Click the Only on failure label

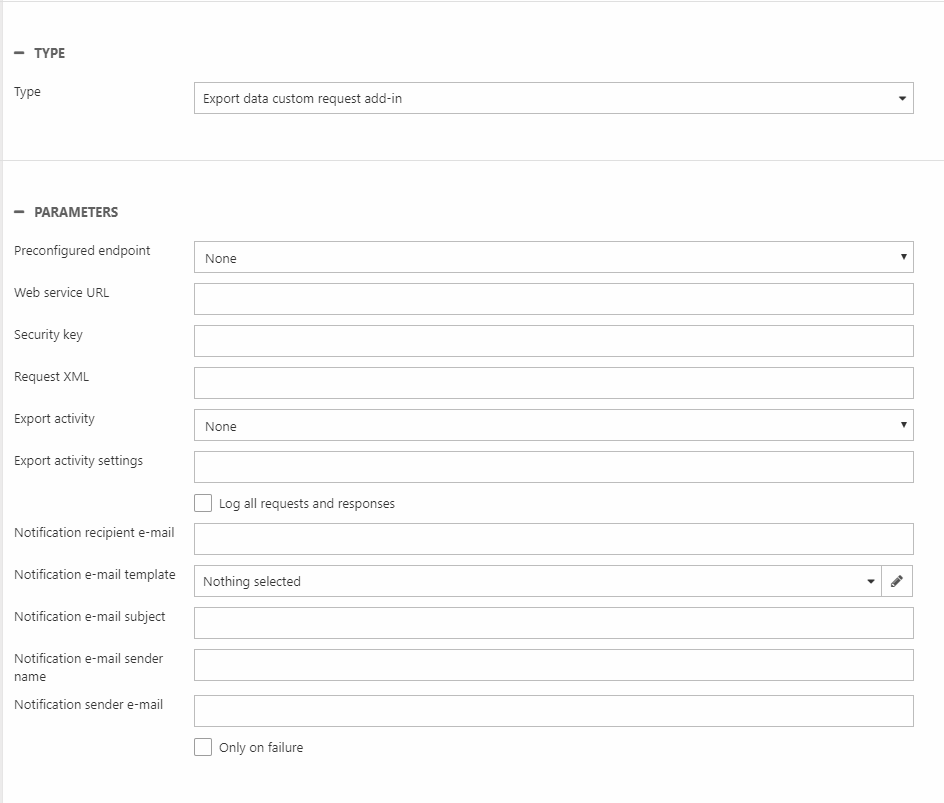click(260, 748)
